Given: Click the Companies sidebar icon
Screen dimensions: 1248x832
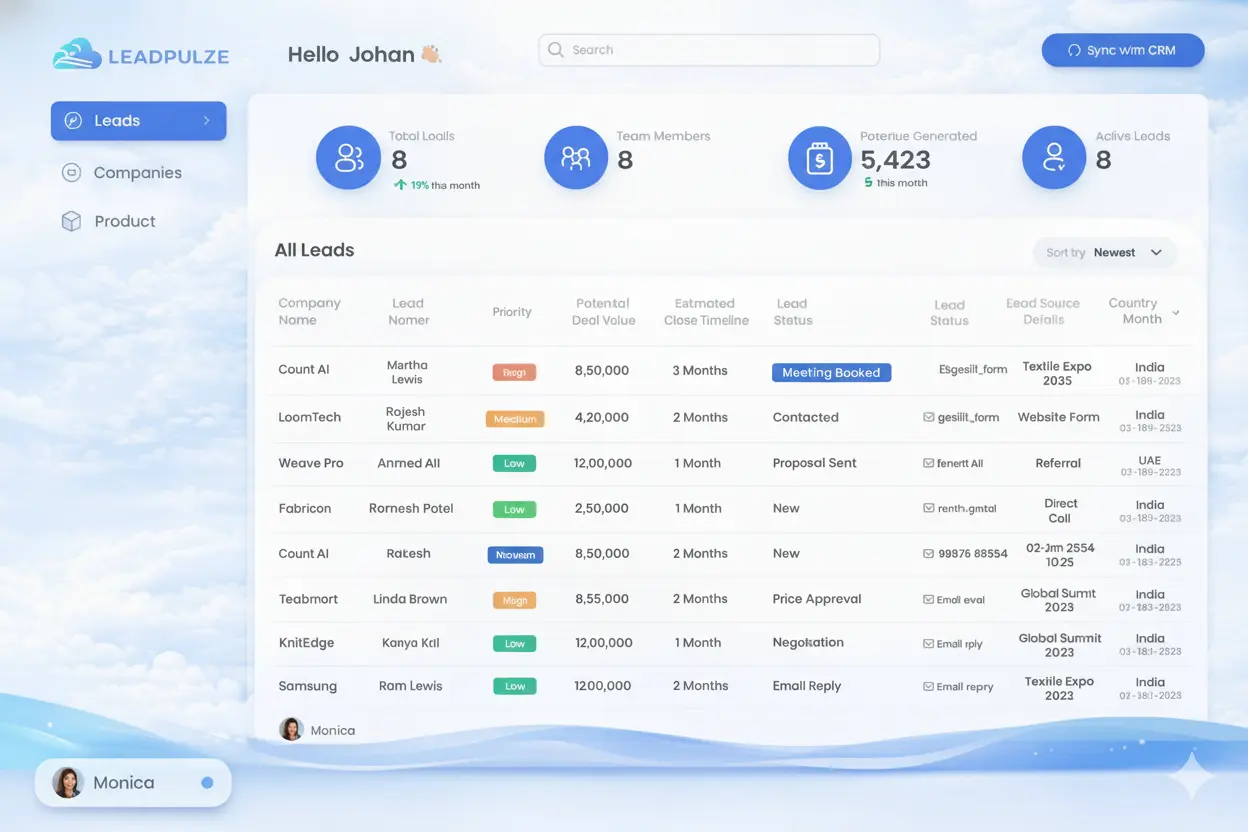Looking at the screenshot, I should [71, 173].
